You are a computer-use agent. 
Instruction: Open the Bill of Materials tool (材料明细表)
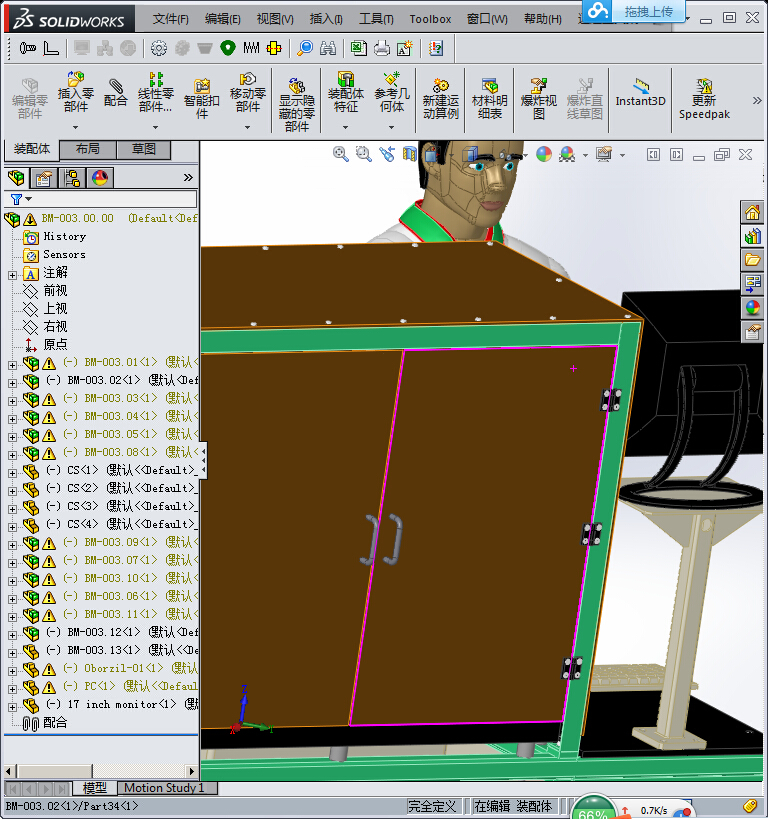490,99
